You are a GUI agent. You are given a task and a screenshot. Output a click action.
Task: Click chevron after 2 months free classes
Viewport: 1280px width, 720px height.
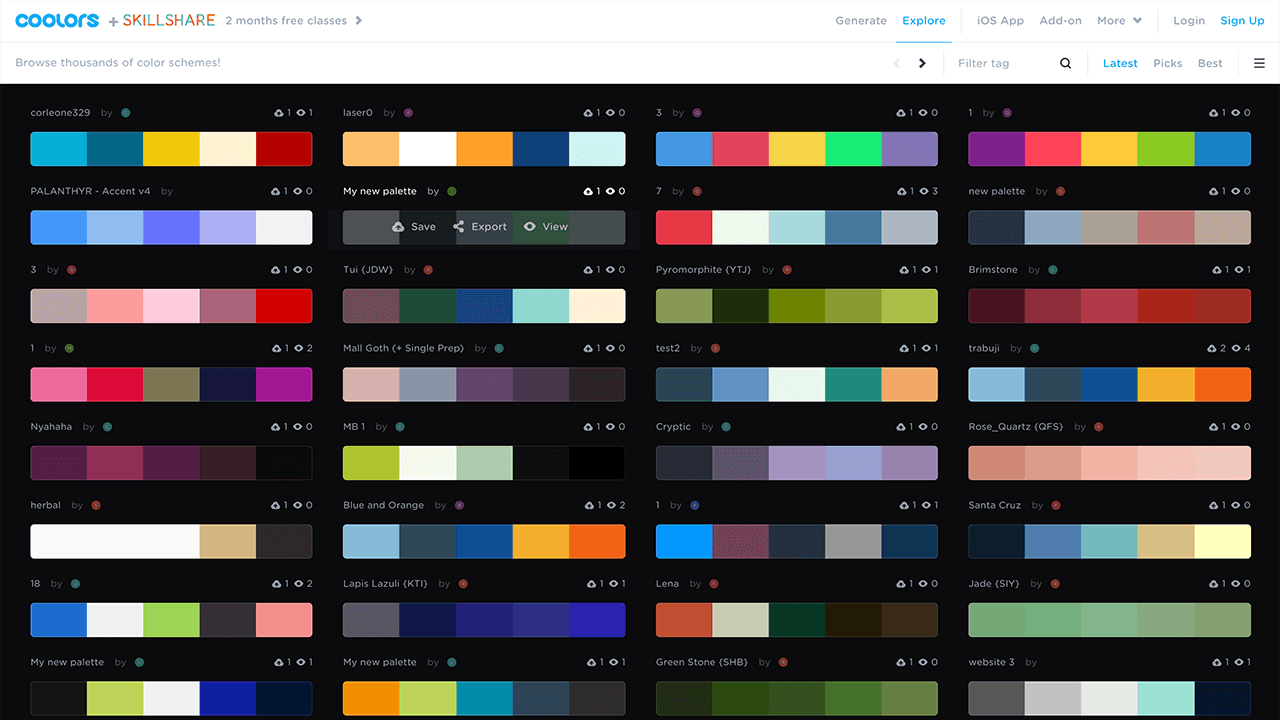click(359, 20)
